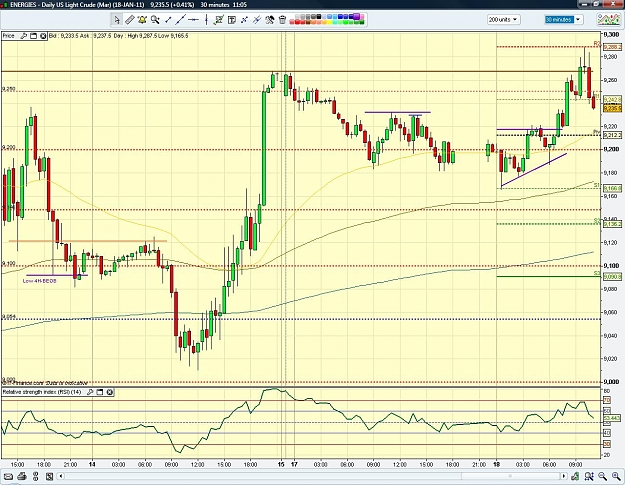Open the indicators chart icon at top right

click(609, 19)
